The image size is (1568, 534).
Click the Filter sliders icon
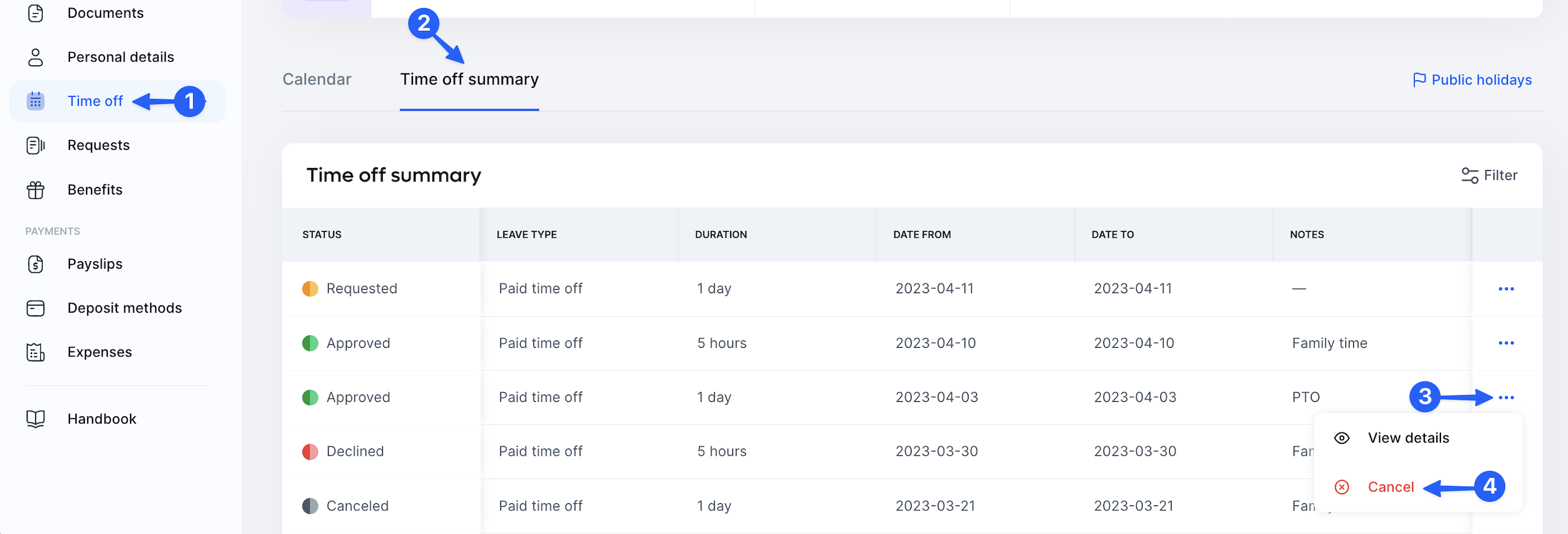point(1469,176)
